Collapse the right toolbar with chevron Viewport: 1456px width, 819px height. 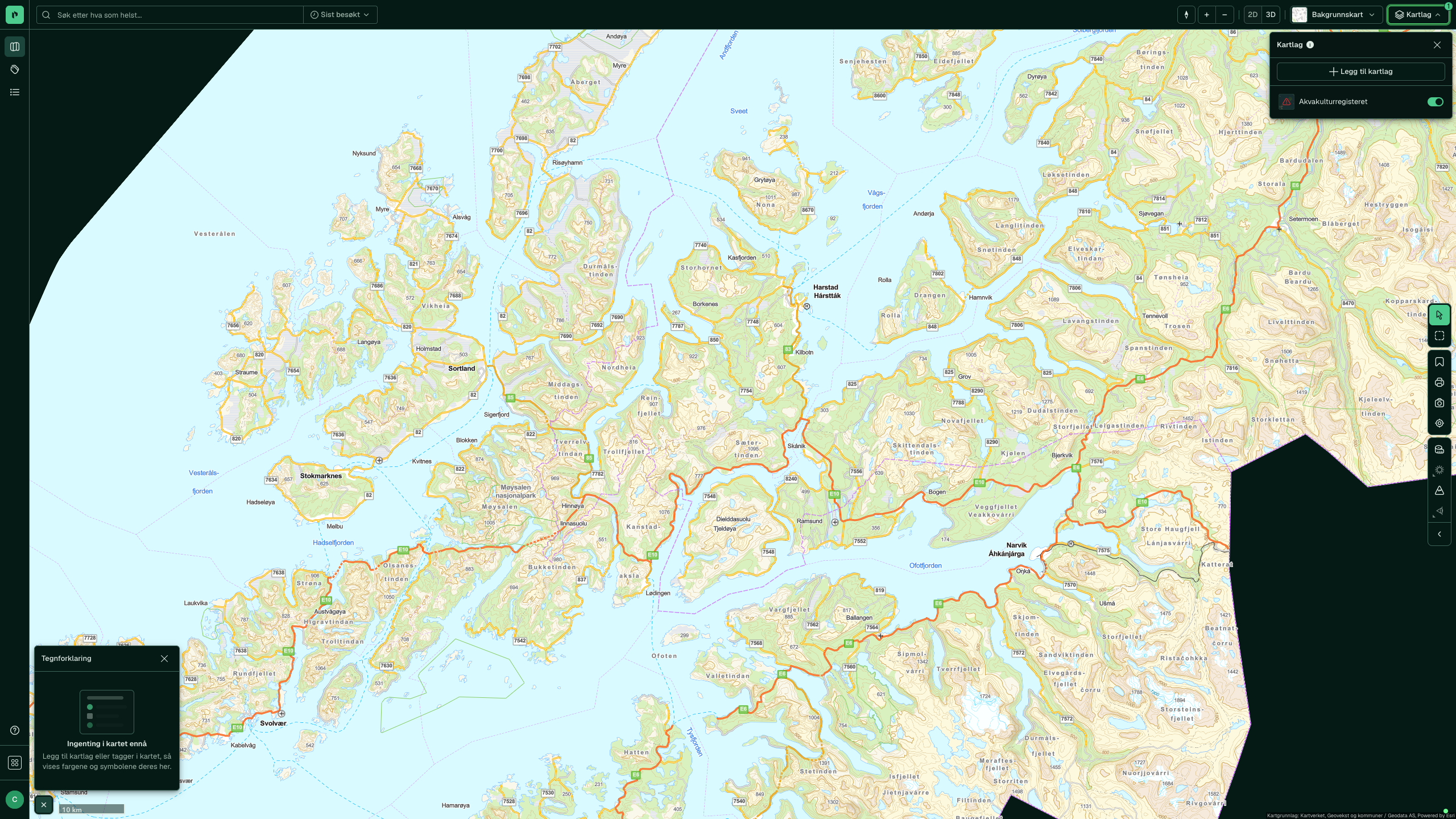[x=1440, y=534]
